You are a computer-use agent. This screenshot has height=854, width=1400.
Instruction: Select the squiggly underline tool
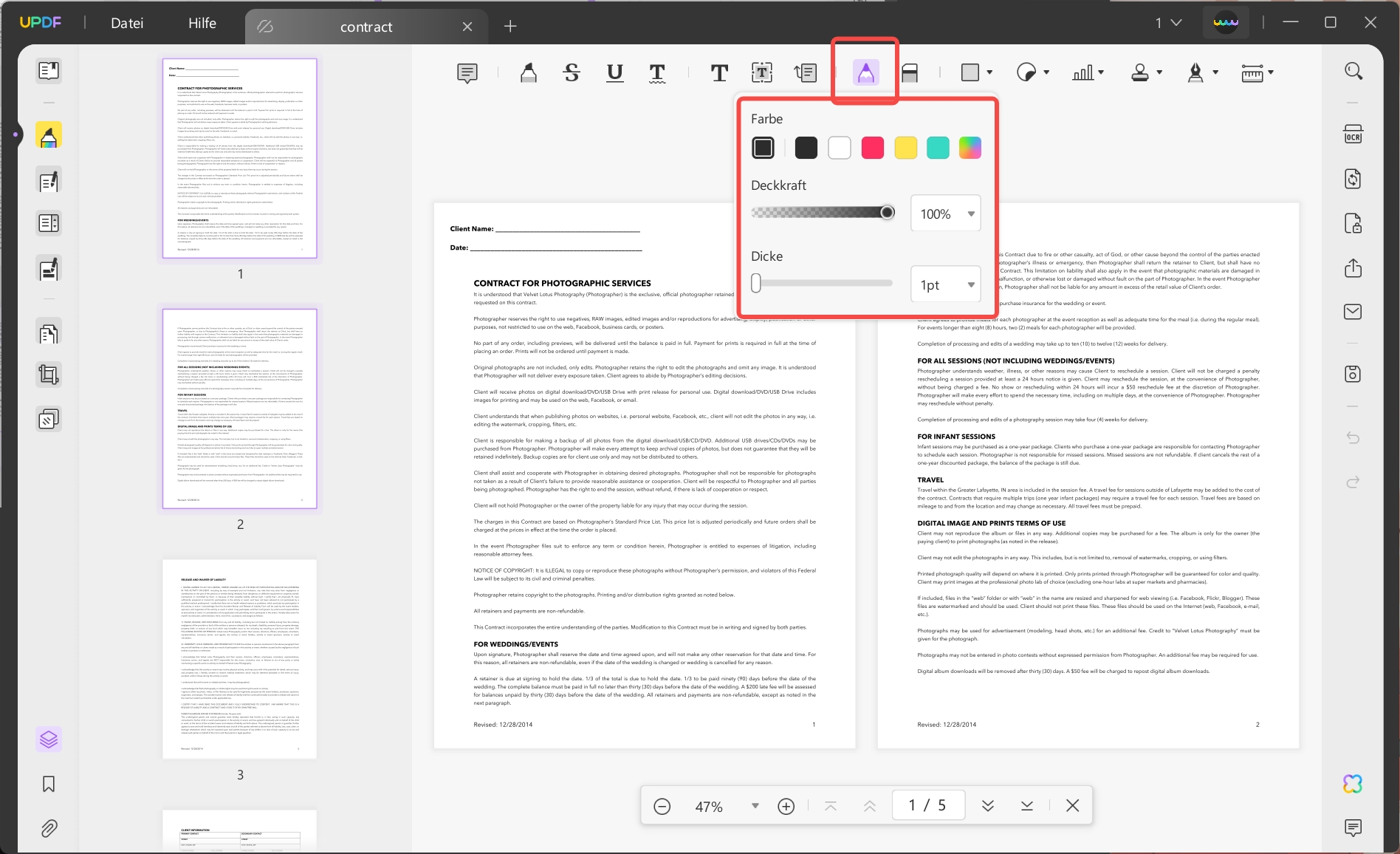[657, 72]
